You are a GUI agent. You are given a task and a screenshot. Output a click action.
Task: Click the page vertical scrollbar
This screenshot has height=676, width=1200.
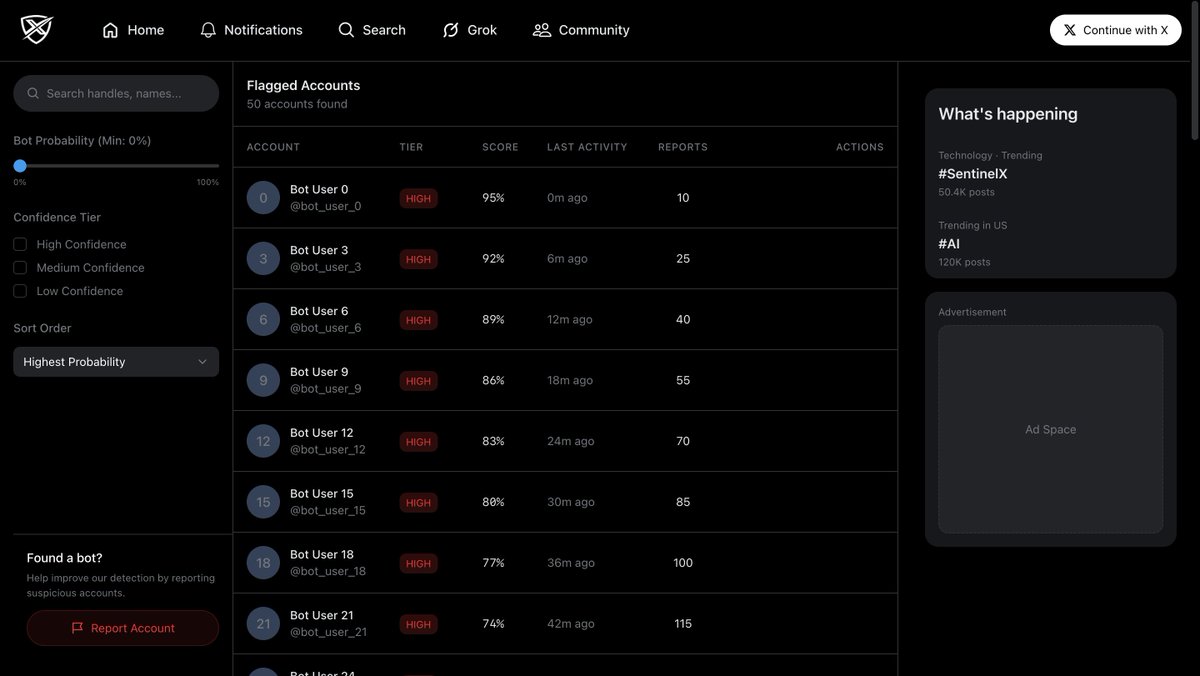click(x=1194, y=70)
